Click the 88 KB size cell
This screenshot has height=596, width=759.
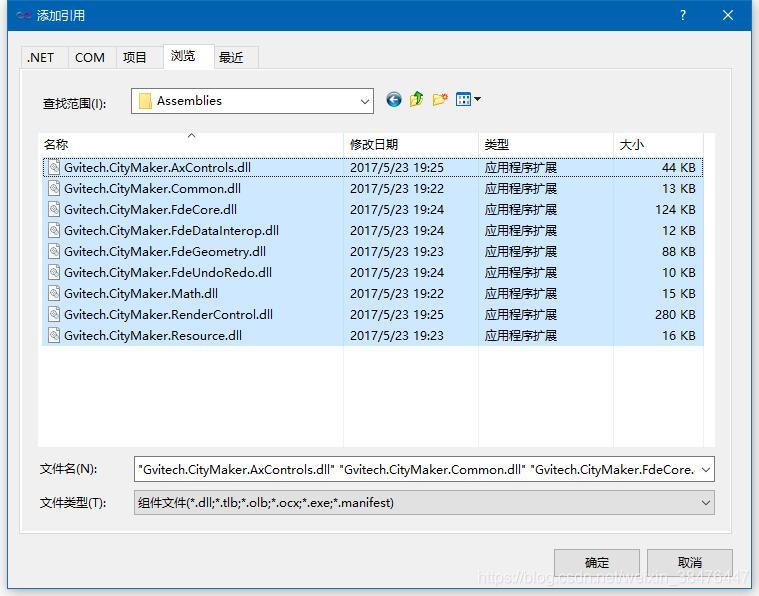tap(679, 251)
